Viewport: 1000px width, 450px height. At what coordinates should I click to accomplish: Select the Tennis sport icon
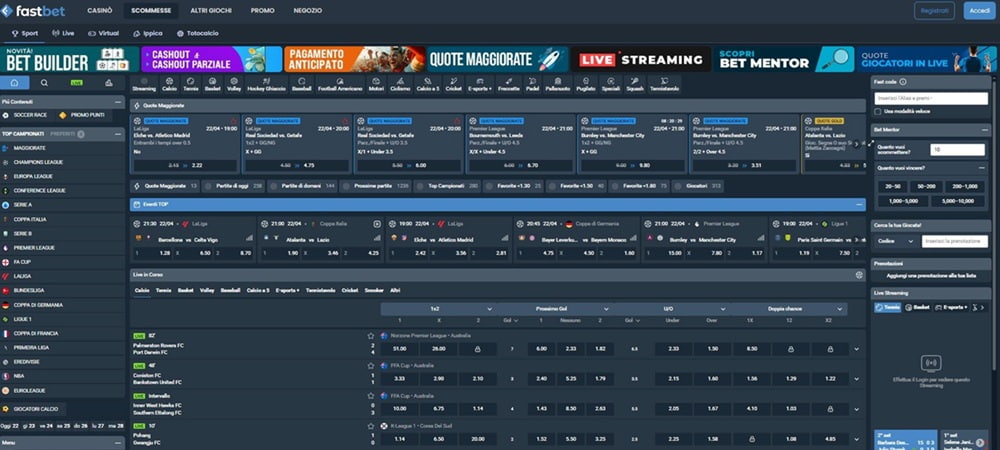(x=191, y=84)
